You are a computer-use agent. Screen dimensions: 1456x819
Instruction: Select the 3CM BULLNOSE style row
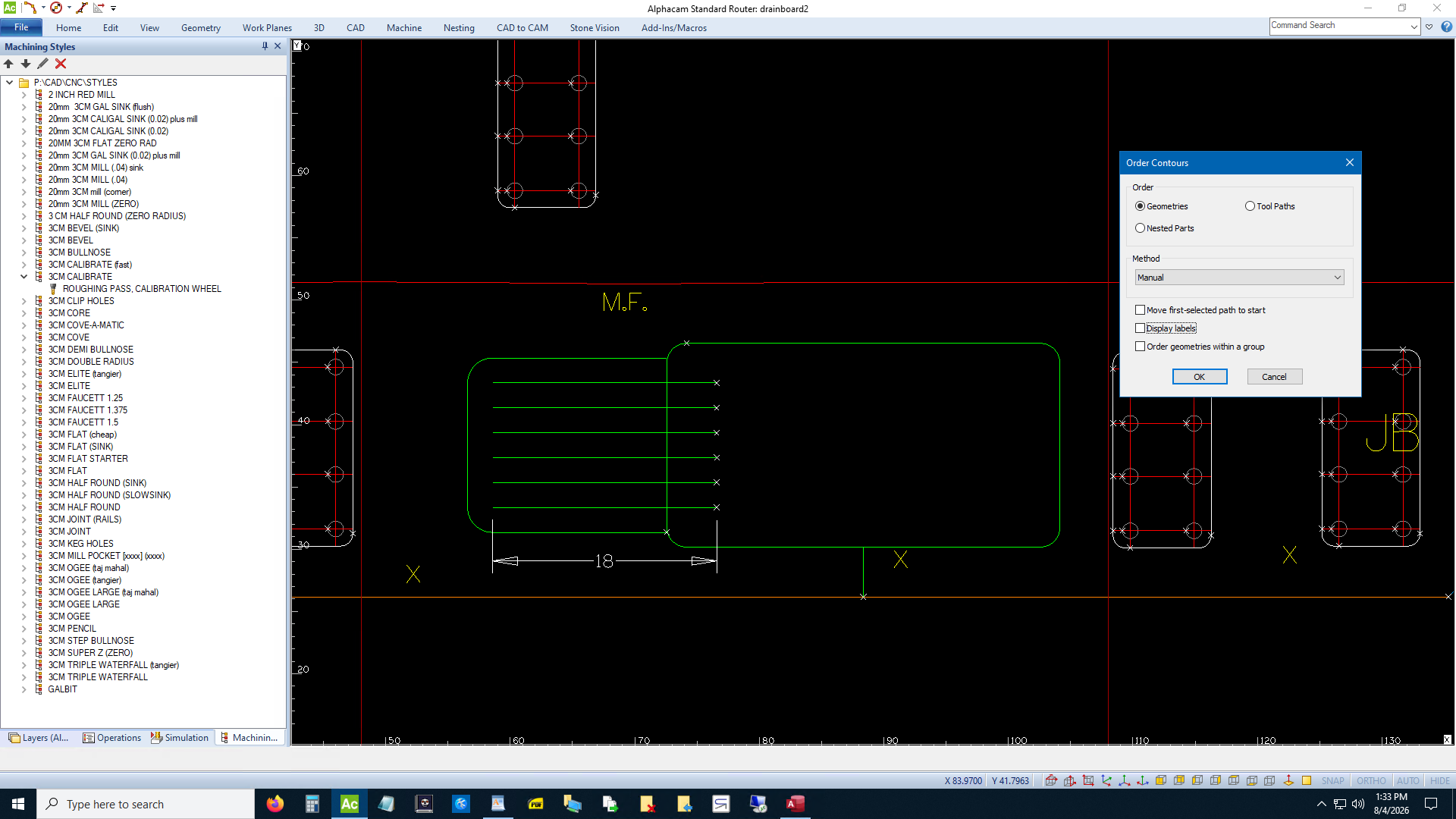(79, 253)
